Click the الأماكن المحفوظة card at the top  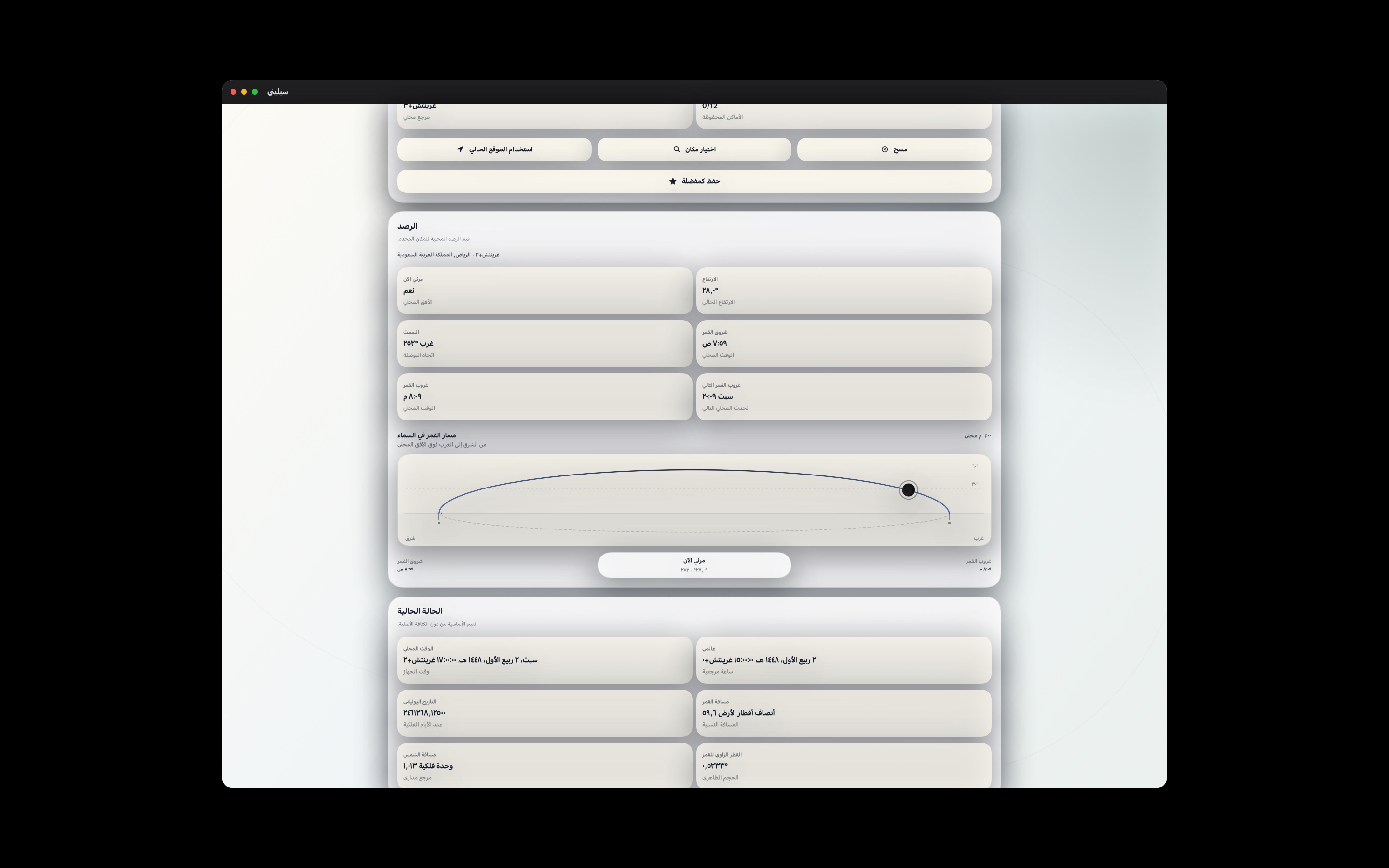(844, 116)
